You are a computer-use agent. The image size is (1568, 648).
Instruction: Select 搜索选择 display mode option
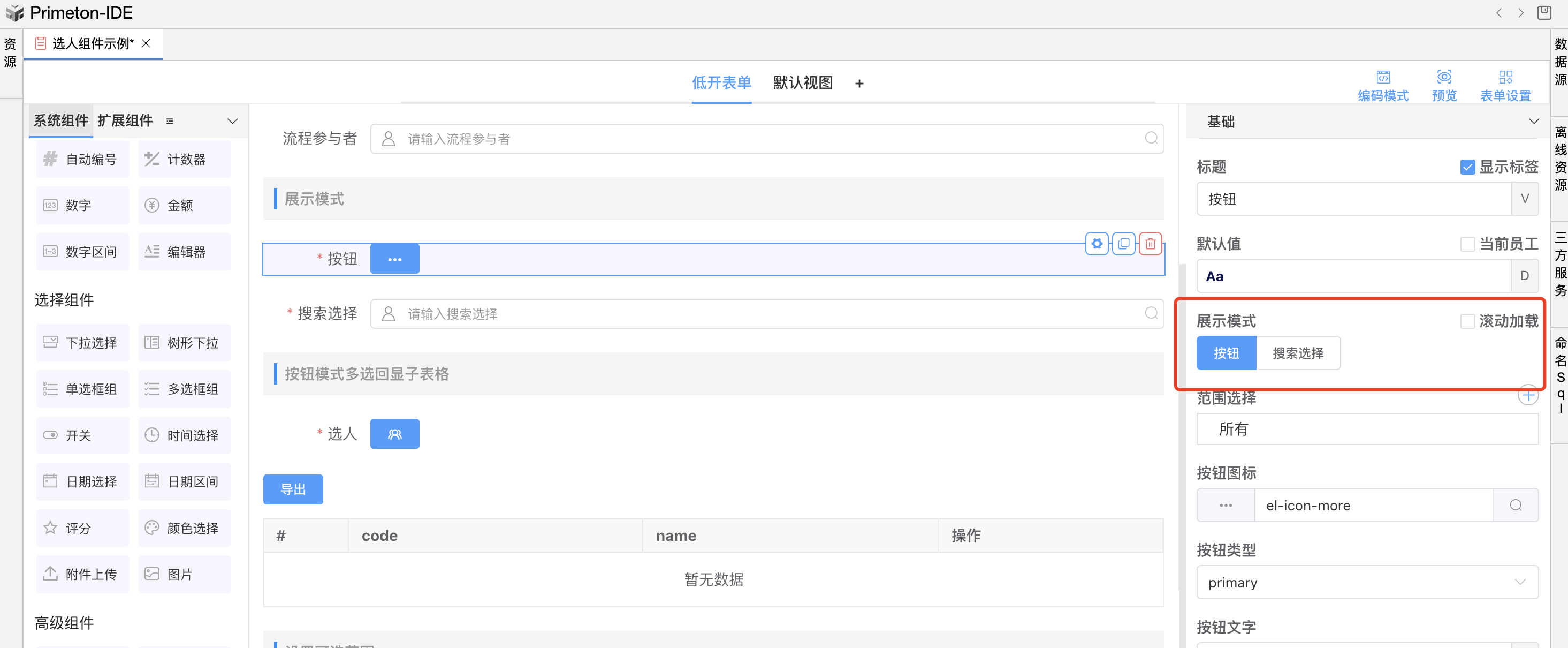point(1297,354)
